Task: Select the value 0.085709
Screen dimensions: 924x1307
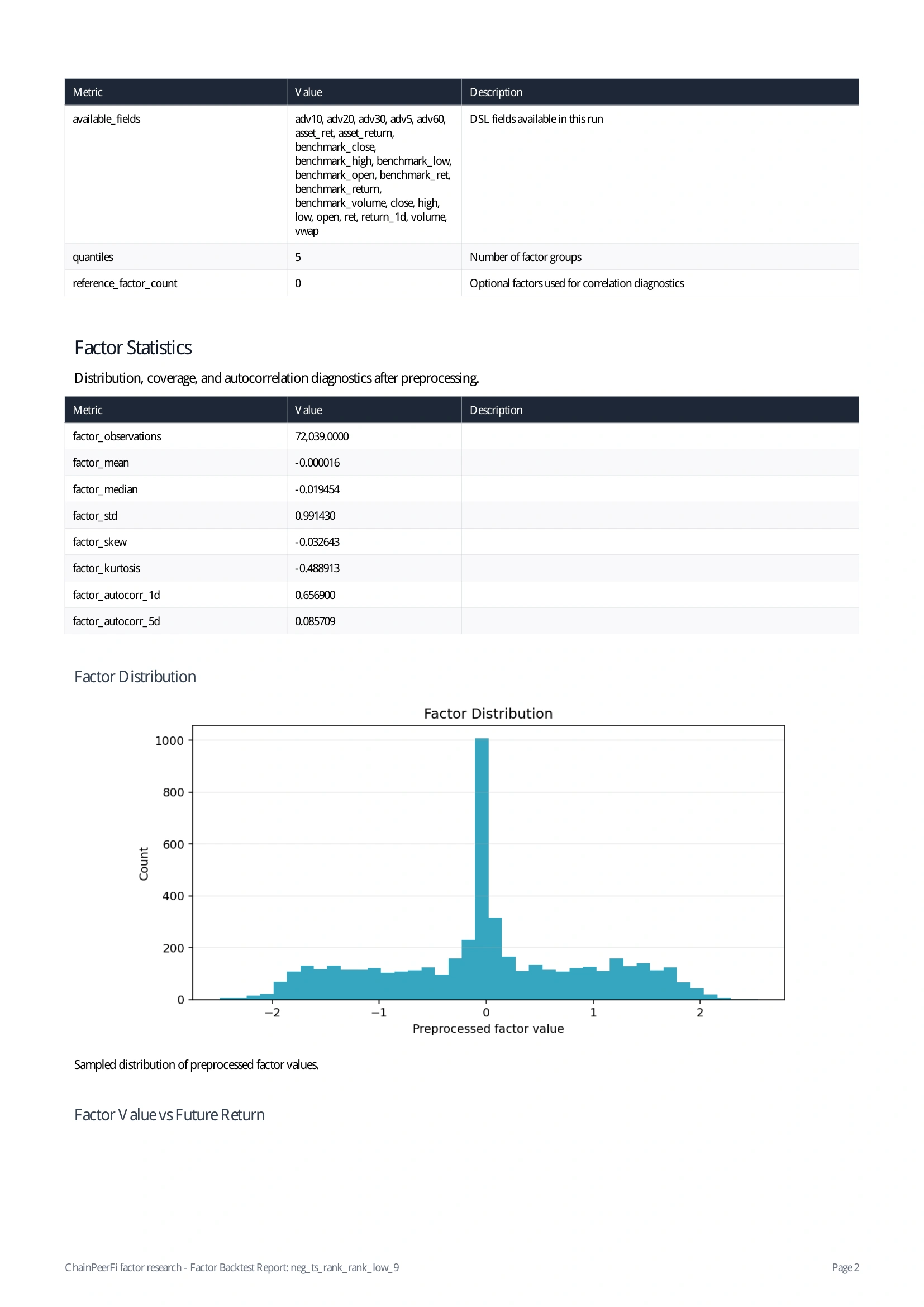Action: click(x=315, y=620)
